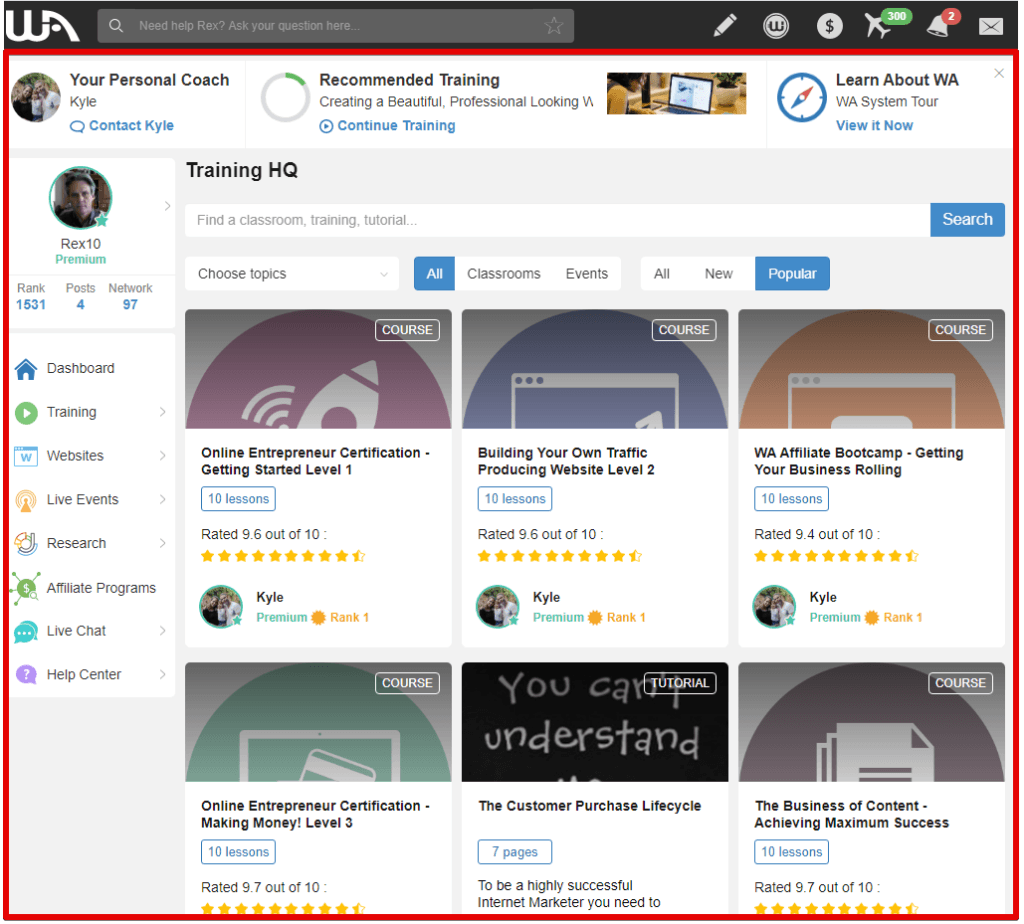The width and height of the screenshot is (1024, 924).
Task: Select the Classrooms filter tab
Action: click(504, 274)
